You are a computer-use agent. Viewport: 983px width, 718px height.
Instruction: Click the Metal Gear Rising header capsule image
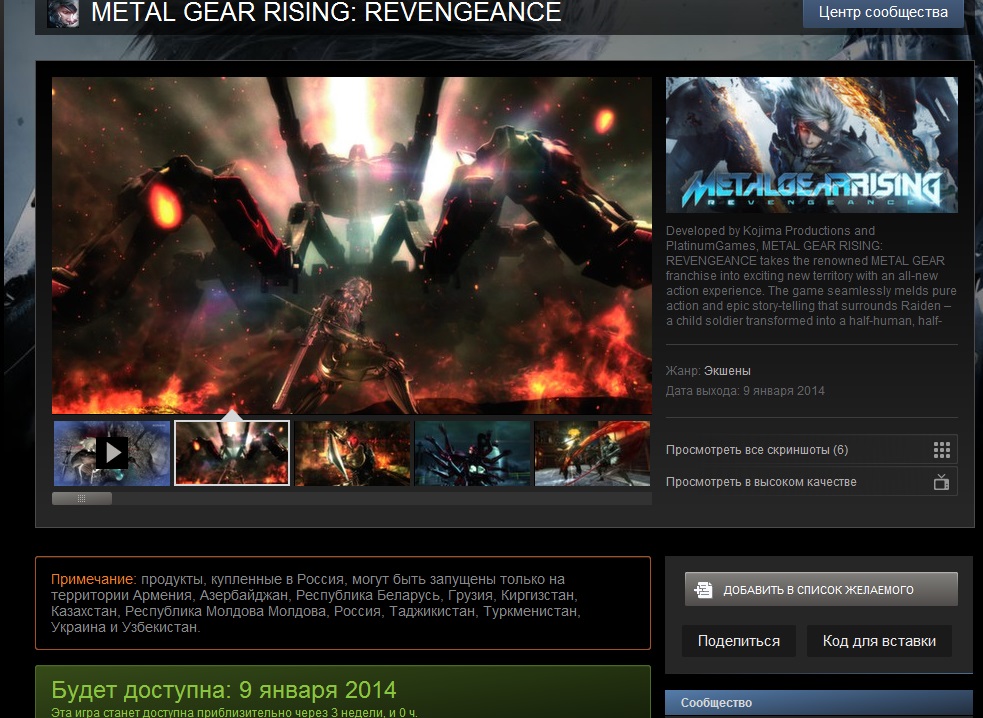[811, 145]
